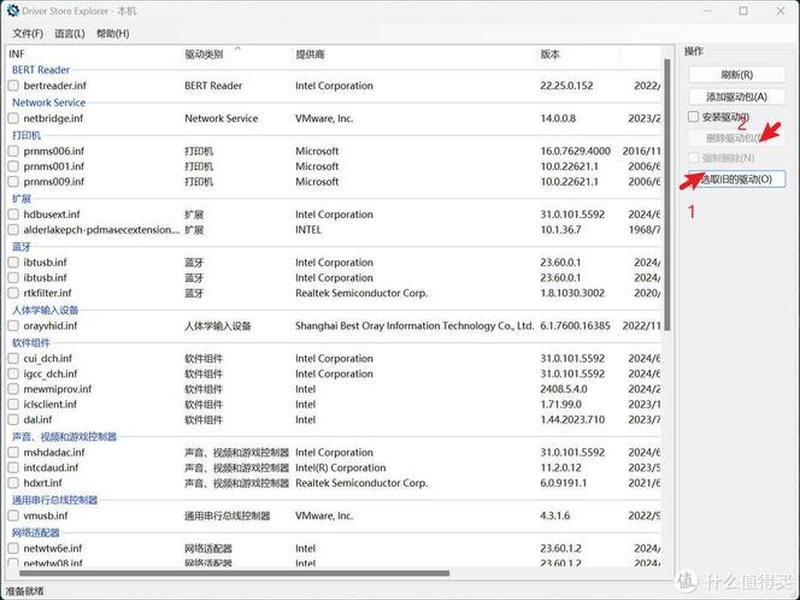Check the alderlakepch-pdmasecextension checkbox

13,230
